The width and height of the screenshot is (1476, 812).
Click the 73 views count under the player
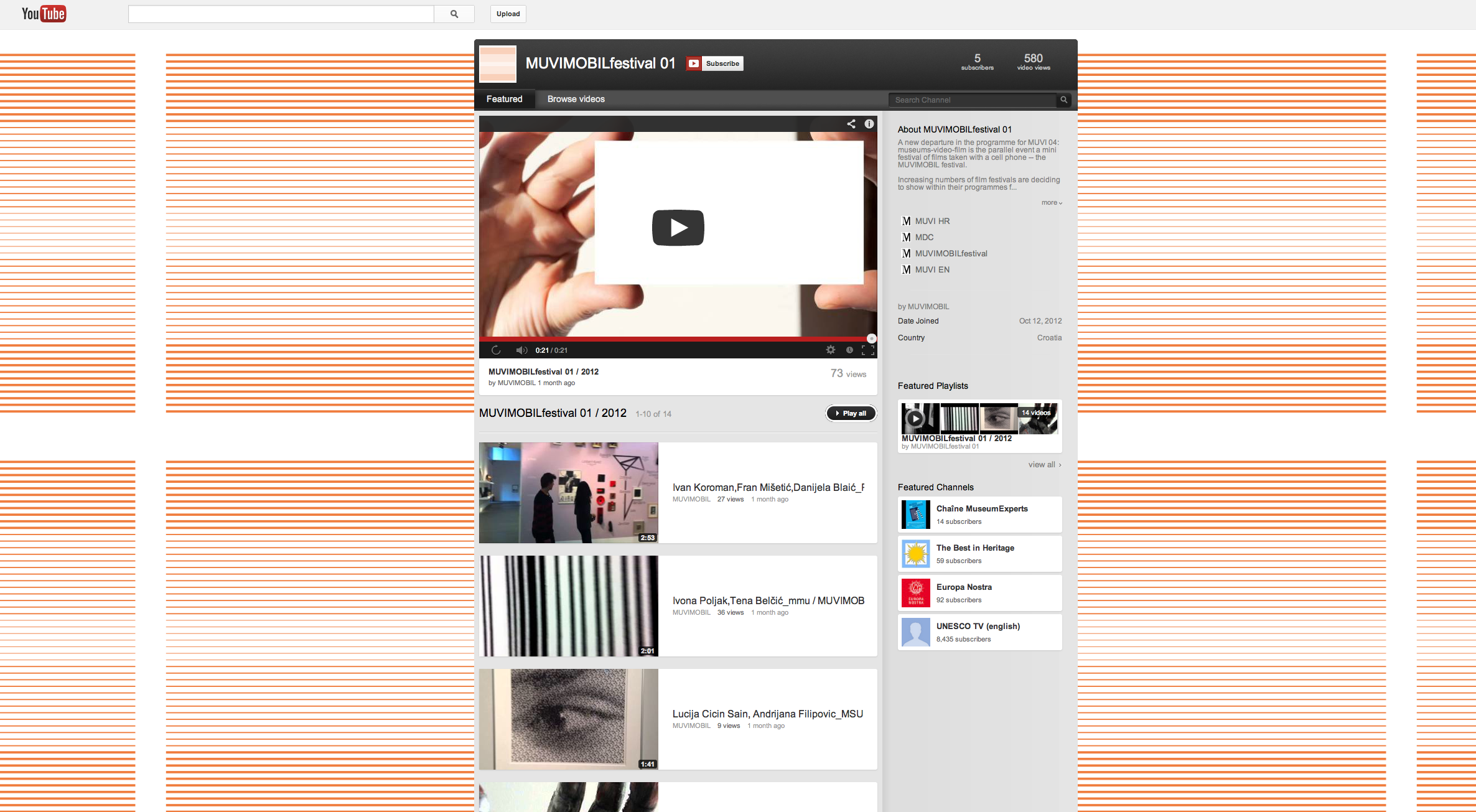coord(848,373)
